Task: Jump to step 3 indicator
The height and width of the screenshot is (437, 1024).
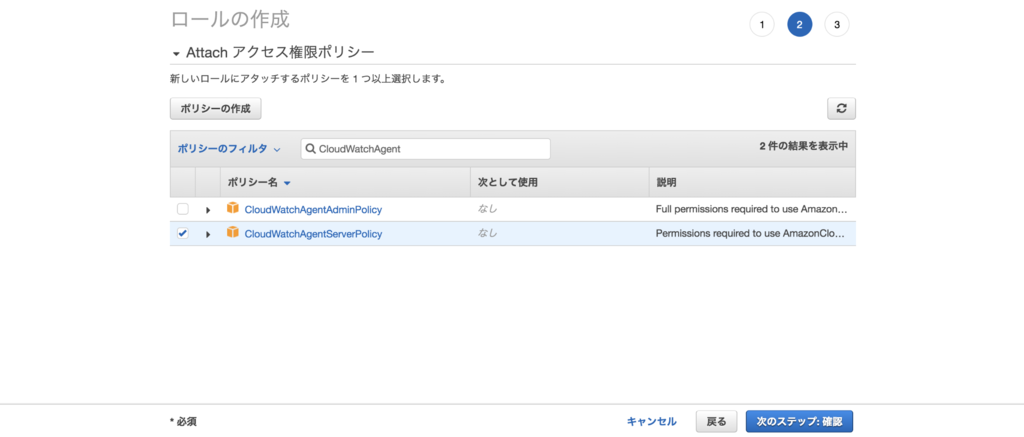Action: coord(837,25)
